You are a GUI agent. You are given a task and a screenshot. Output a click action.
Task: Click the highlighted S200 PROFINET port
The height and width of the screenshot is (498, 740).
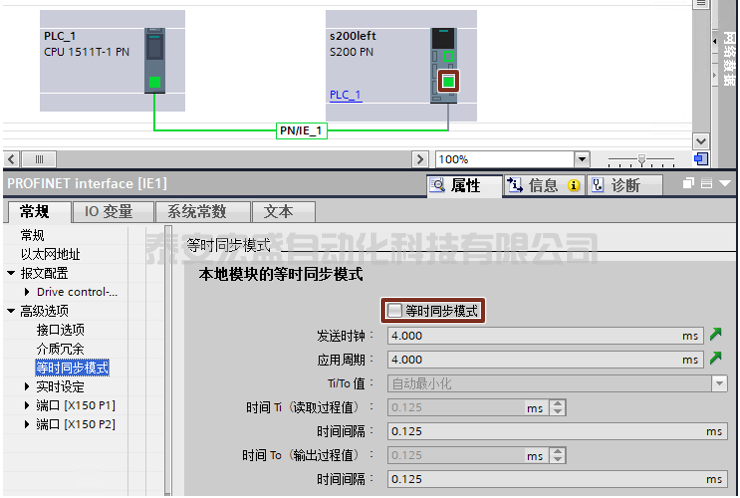pyautogui.click(x=448, y=81)
